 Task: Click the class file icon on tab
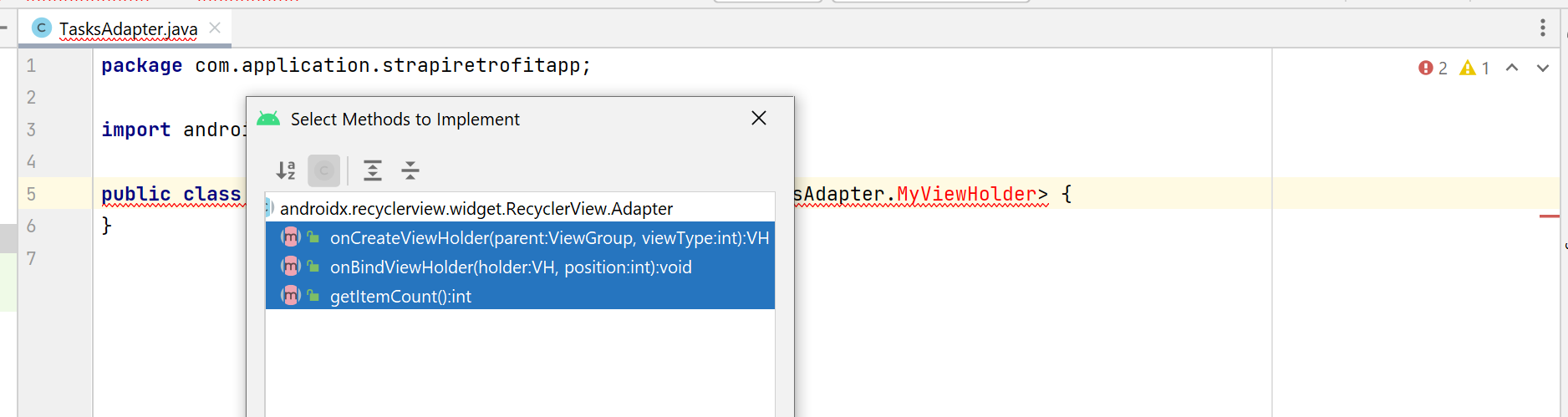tap(41, 28)
